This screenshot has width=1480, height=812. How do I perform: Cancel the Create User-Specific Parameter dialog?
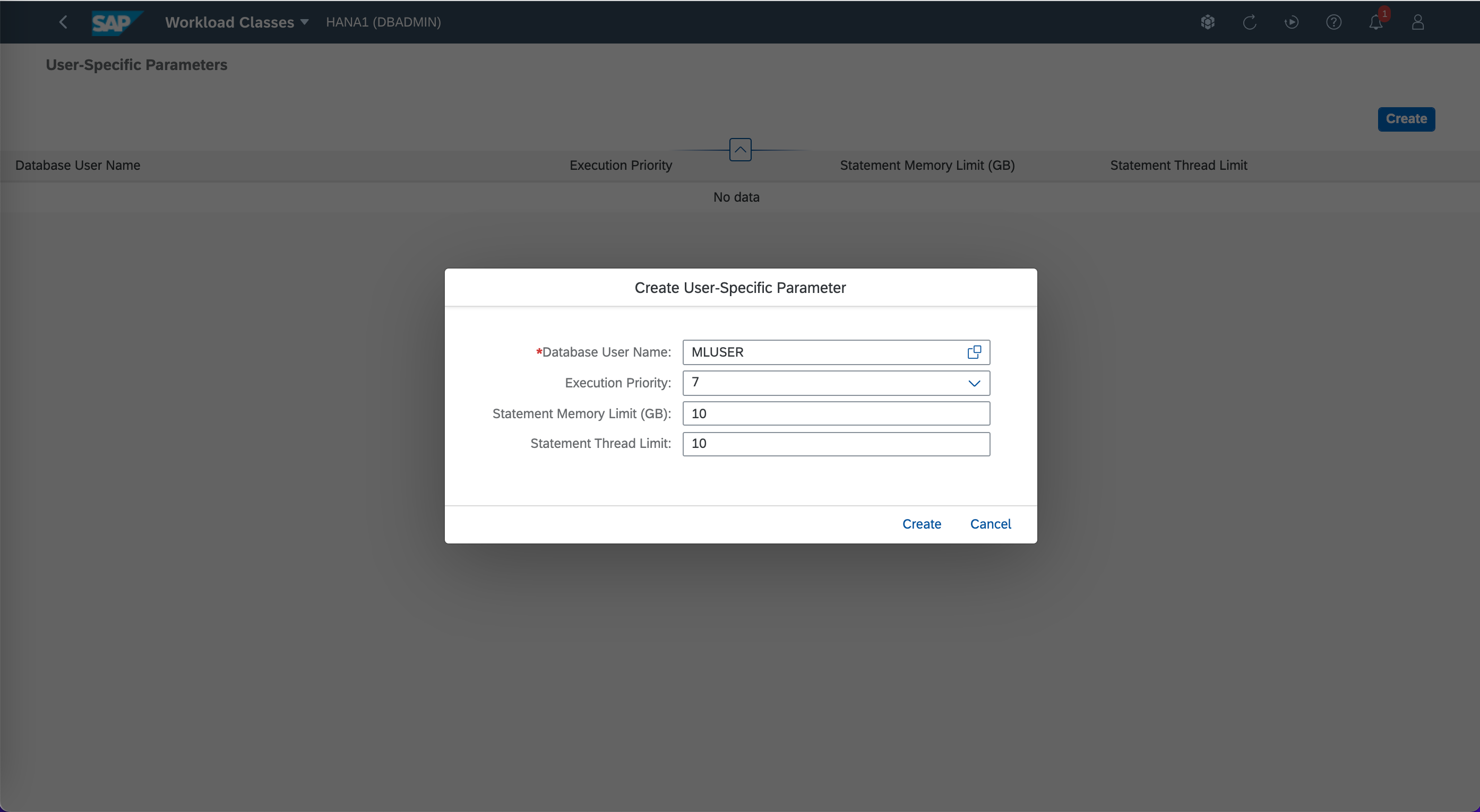pyautogui.click(x=990, y=524)
